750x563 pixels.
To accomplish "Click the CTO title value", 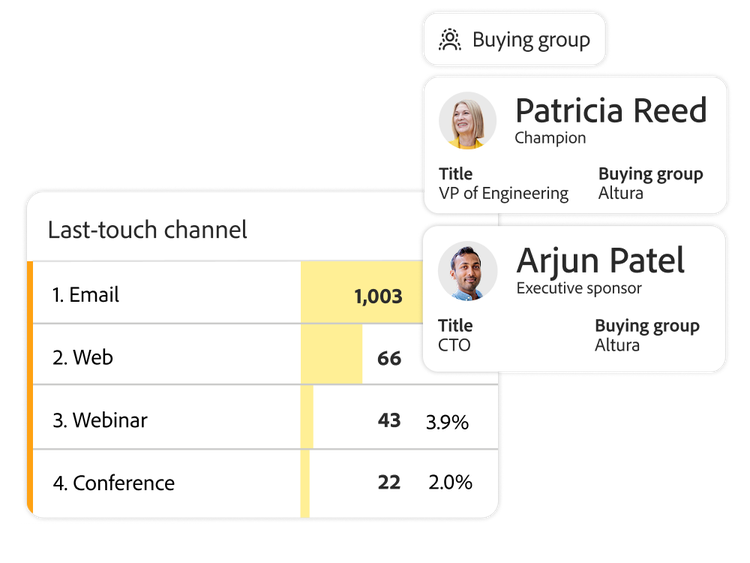I will coord(454,345).
